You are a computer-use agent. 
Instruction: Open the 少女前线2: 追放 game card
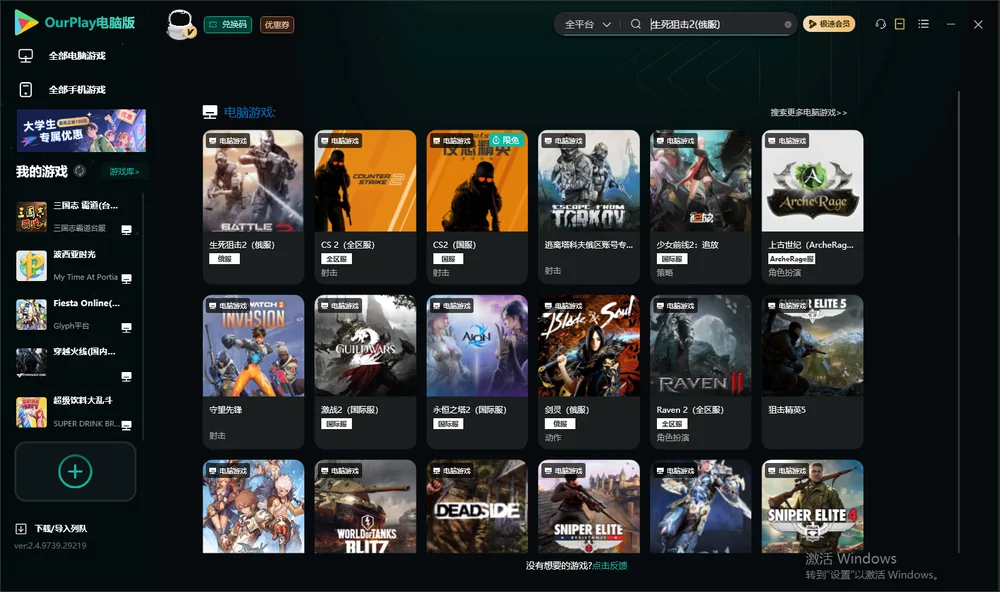(x=701, y=207)
